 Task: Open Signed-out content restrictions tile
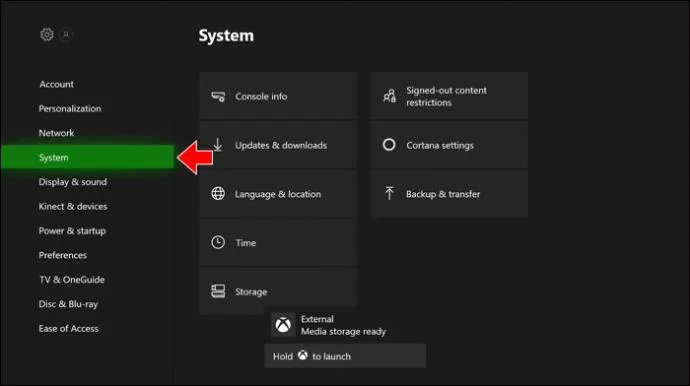(x=449, y=96)
